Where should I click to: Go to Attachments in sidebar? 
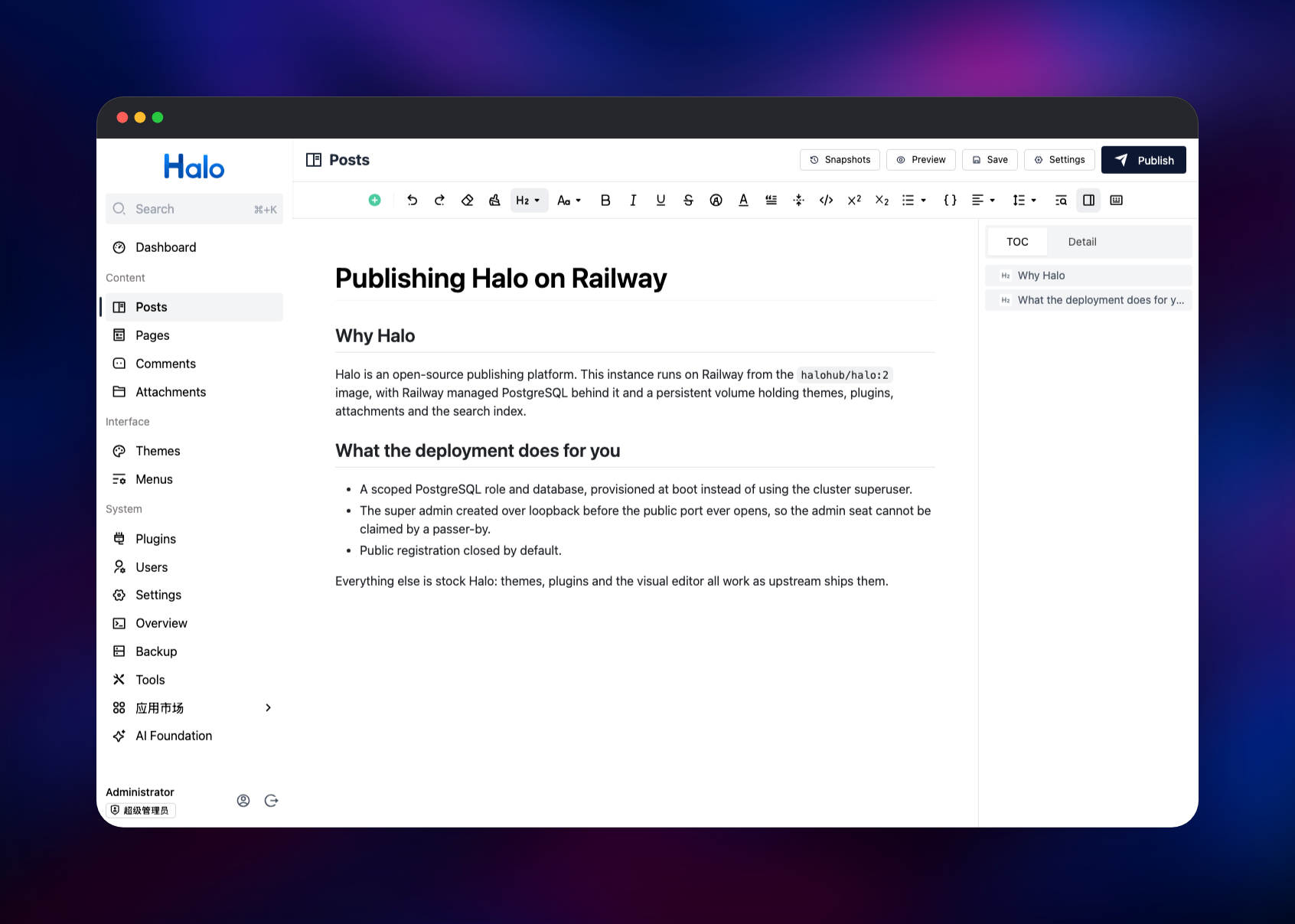coord(194,392)
